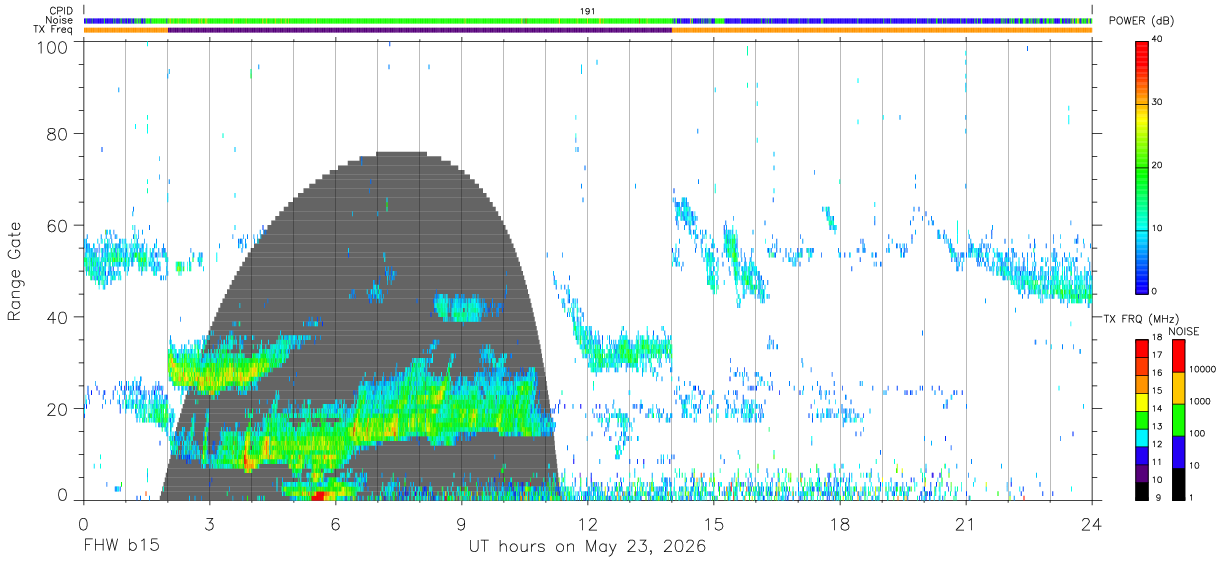Screen dimensions: 1228x567
Task: Click Range Gate axis tick 20
Action: [x=59, y=410]
